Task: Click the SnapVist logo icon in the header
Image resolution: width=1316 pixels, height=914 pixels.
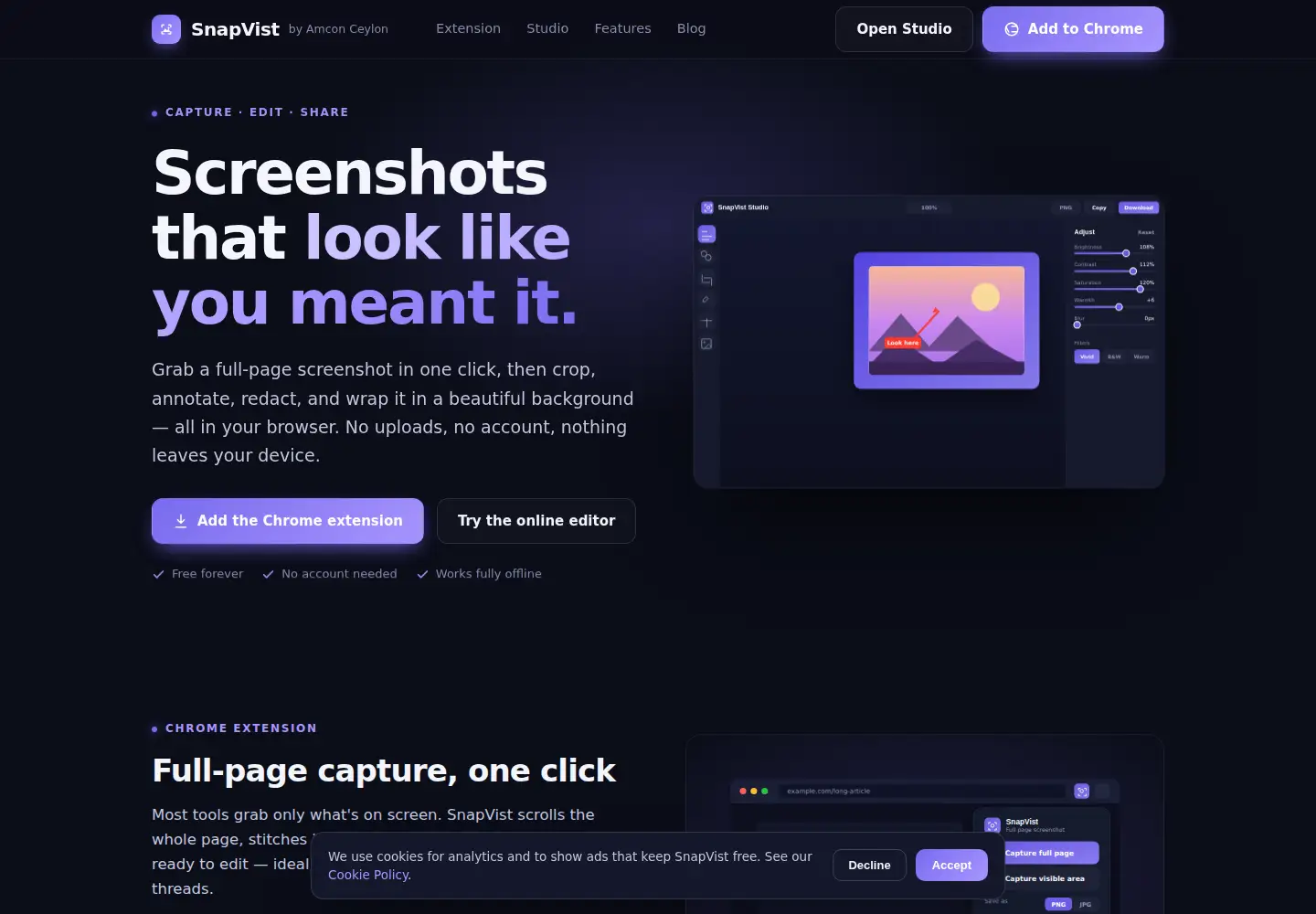Action: tap(166, 29)
